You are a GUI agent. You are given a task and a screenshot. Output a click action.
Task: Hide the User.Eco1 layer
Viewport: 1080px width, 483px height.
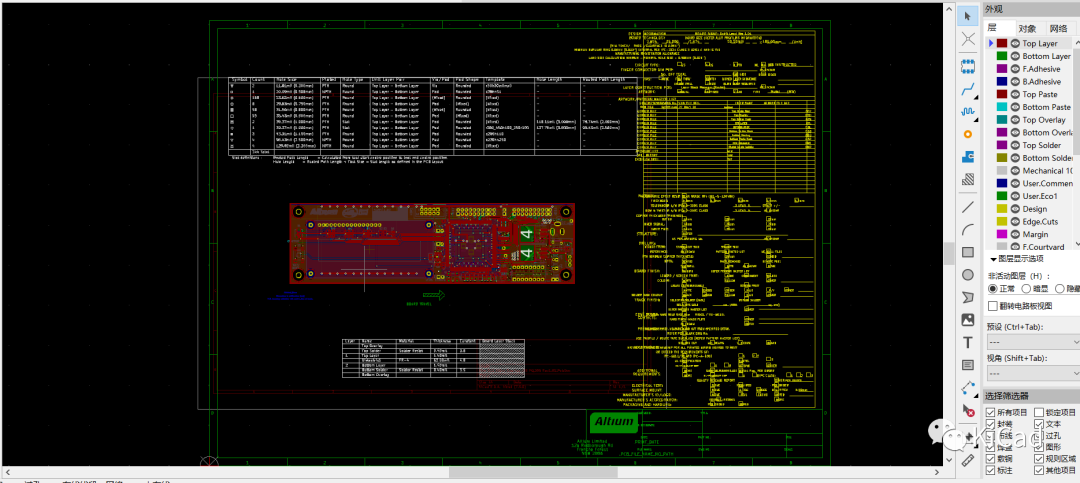coord(1015,196)
